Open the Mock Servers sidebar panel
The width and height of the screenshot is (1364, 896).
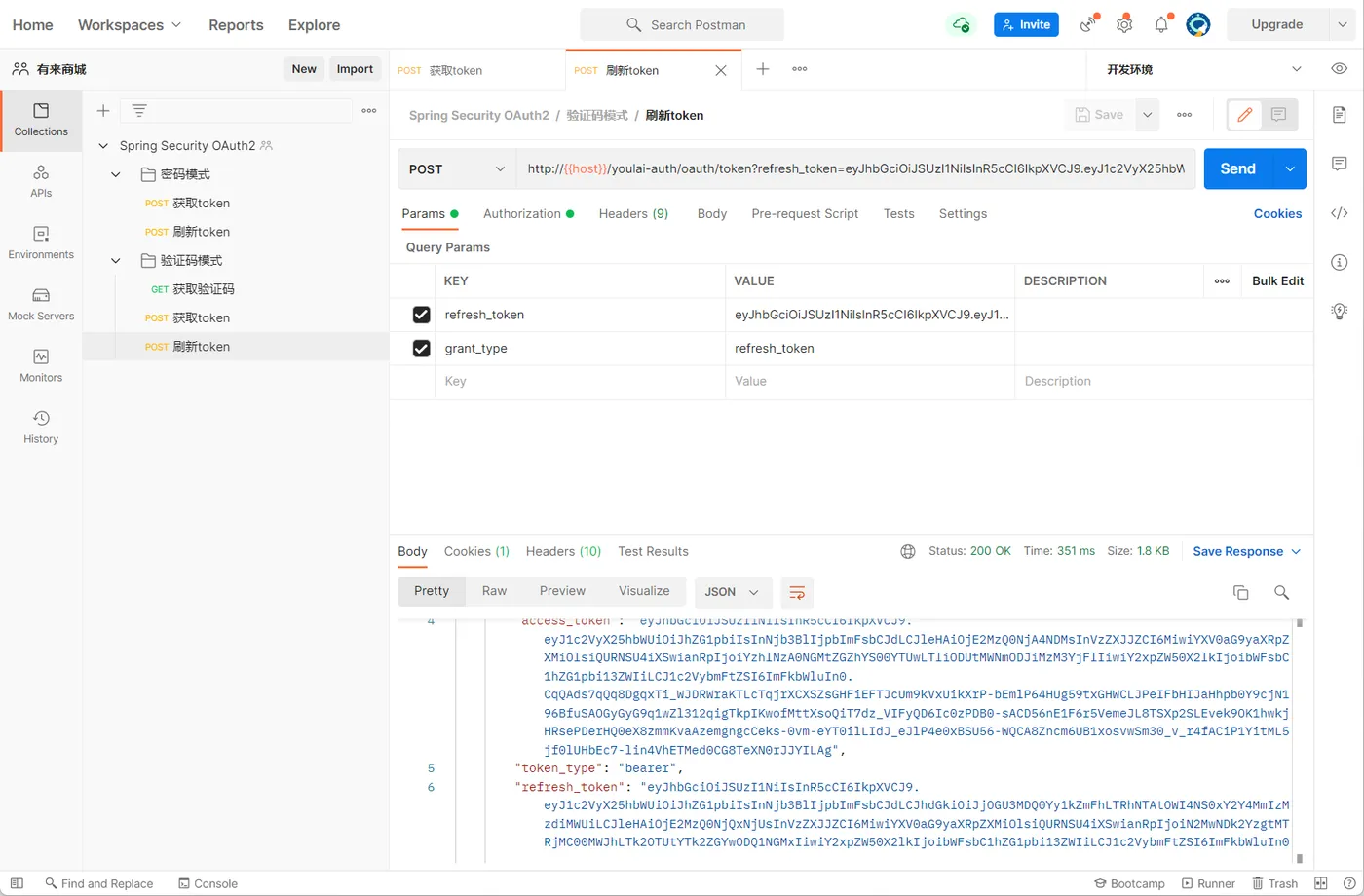41,304
